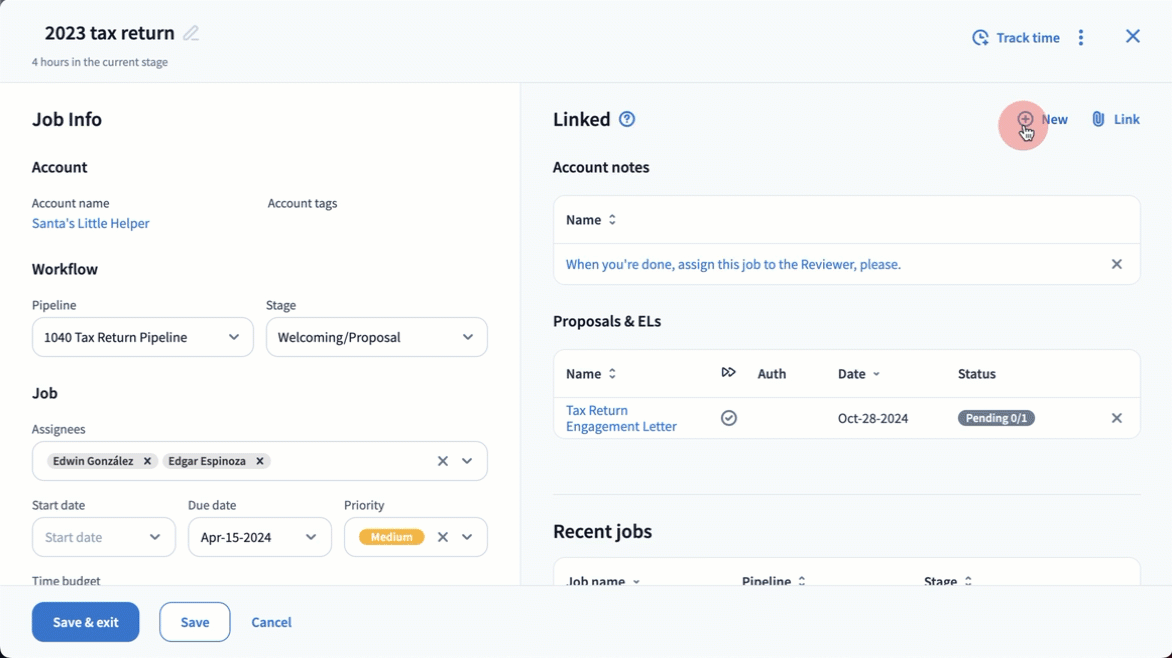Remove the linked account note

(x=1117, y=264)
